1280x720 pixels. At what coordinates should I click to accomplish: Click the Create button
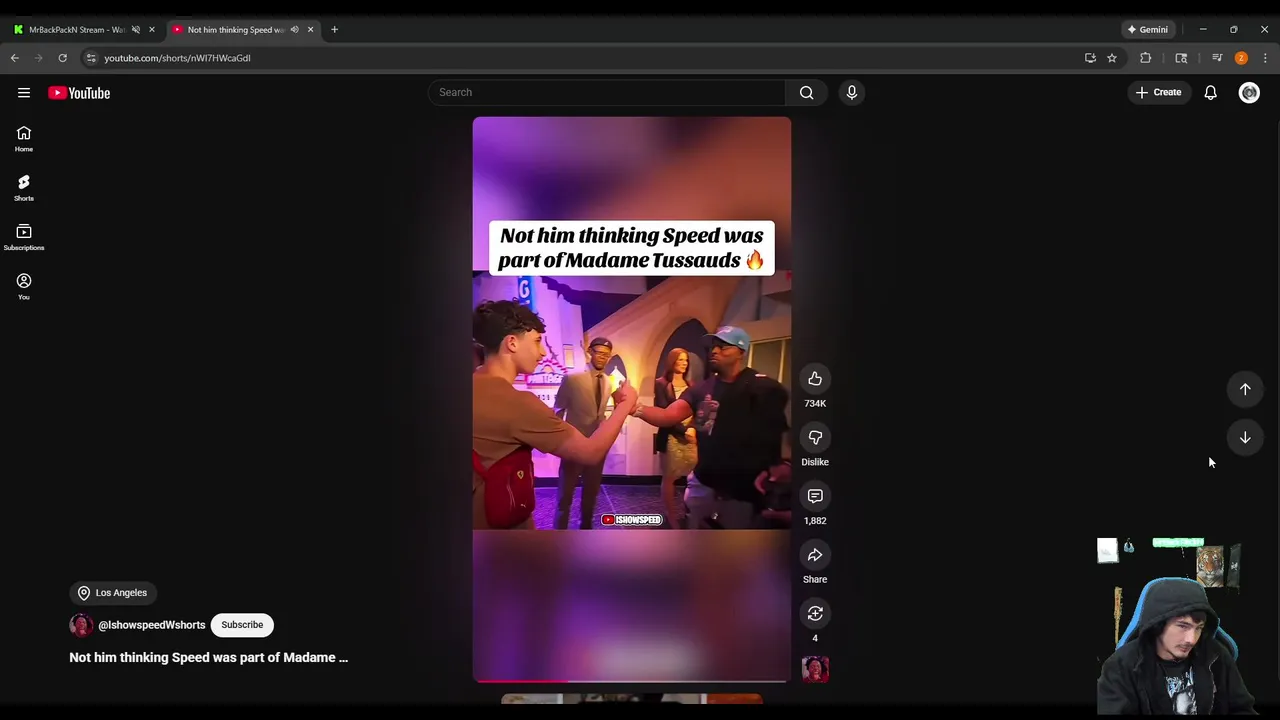[x=1158, y=92]
